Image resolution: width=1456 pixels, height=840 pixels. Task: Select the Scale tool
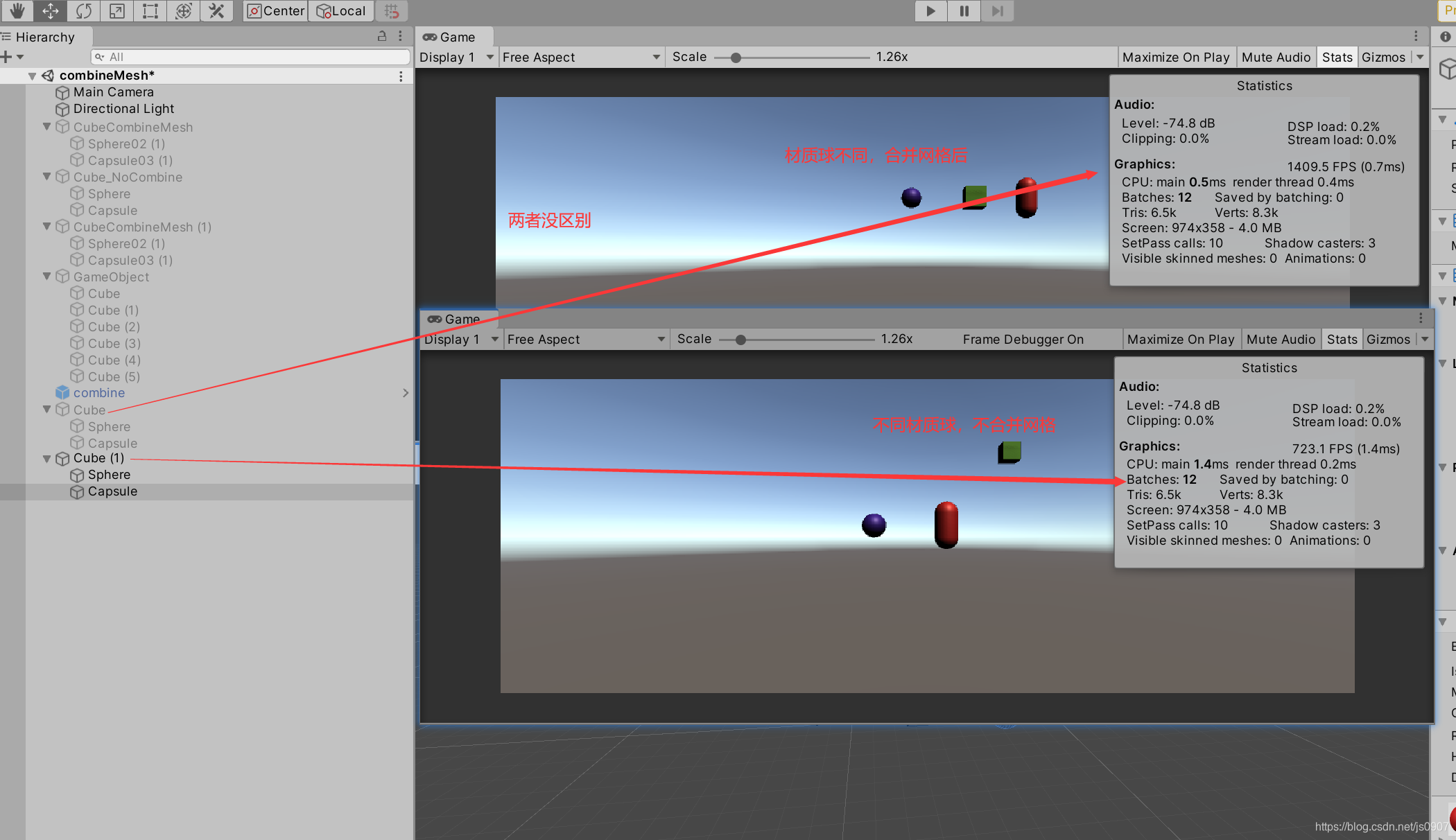(116, 10)
